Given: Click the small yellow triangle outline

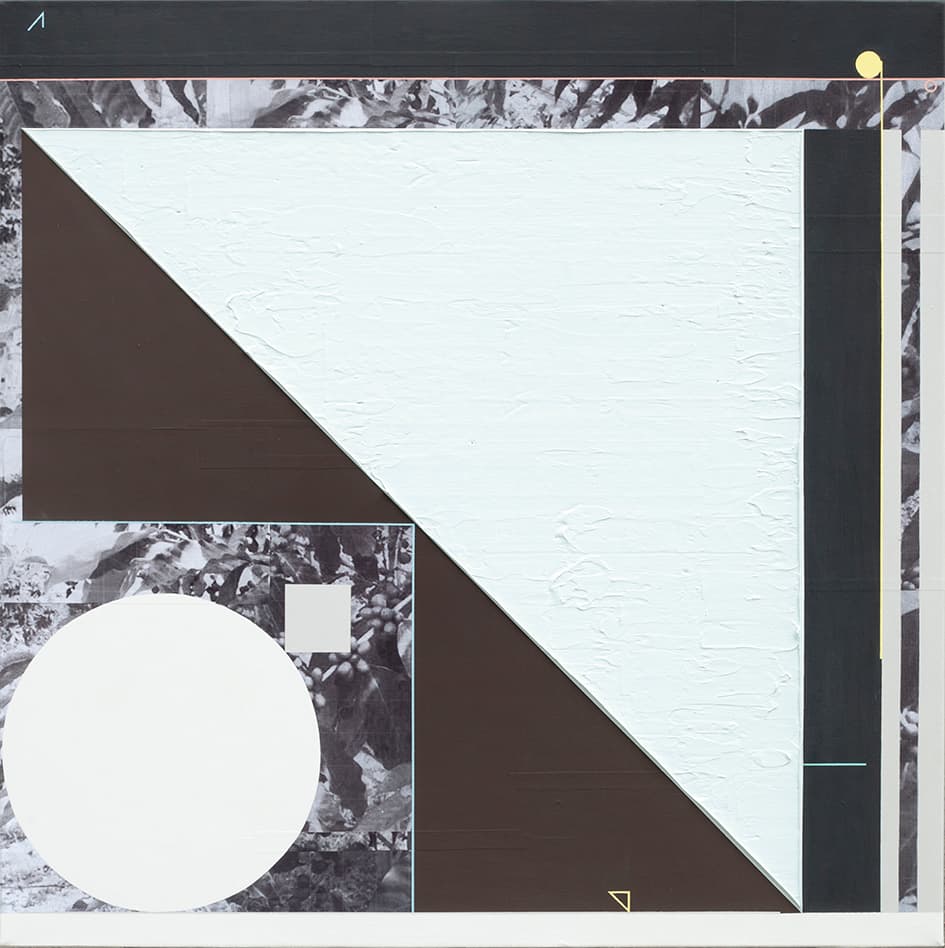Looking at the screenshot, I should (620, 900).
